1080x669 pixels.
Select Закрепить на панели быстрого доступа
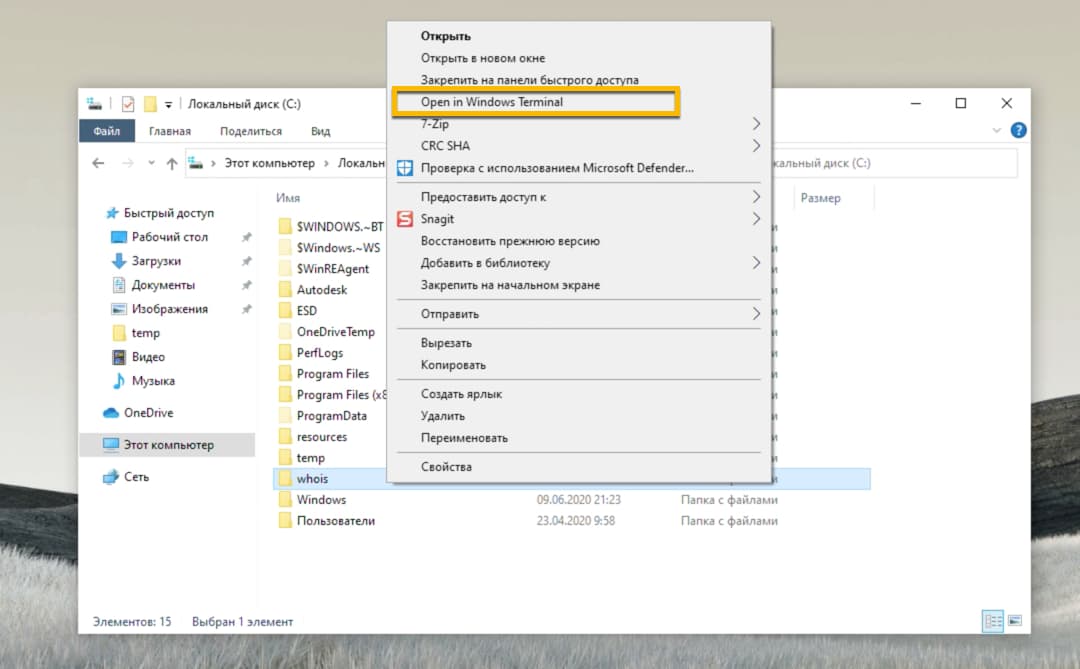click(x=530, y=80)
